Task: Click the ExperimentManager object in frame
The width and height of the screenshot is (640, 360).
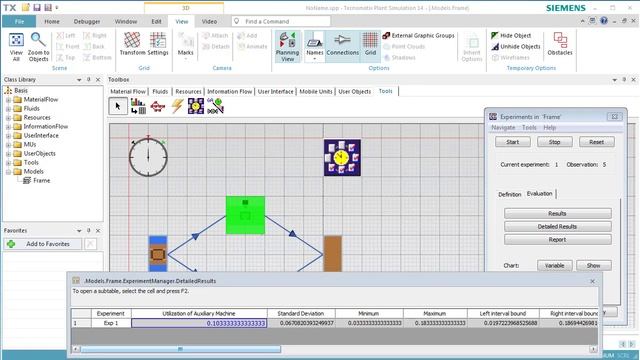Action: 342,158
